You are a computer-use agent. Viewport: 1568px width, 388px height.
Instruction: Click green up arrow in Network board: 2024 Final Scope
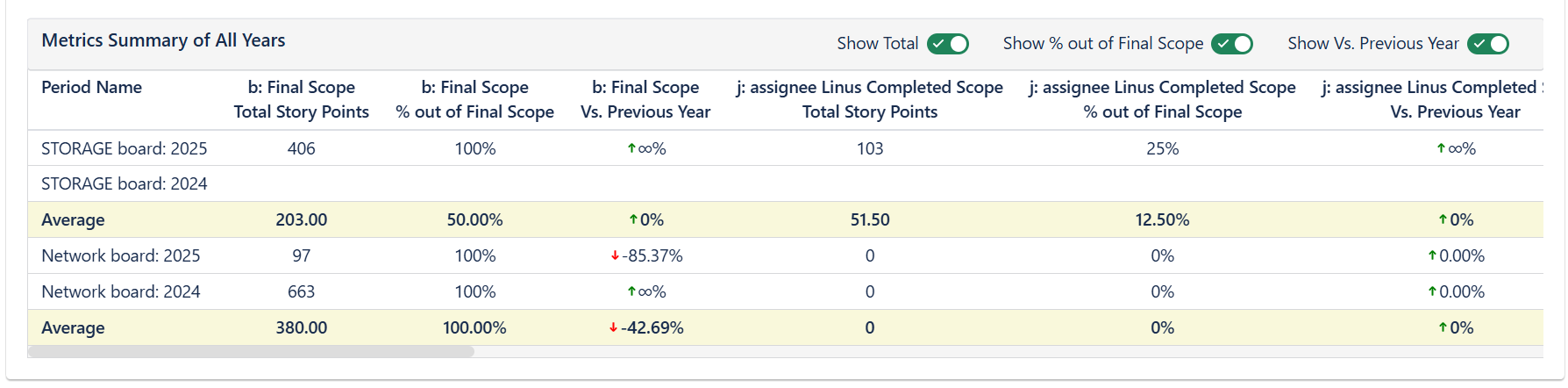[x=631, y=291]
